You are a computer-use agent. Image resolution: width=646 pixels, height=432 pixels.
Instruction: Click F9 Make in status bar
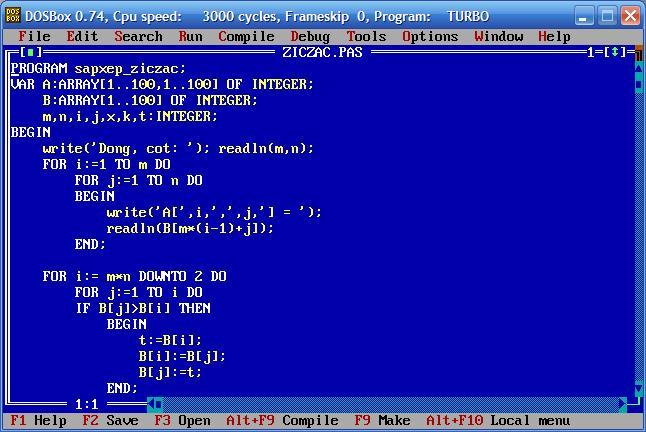[382, 420]
